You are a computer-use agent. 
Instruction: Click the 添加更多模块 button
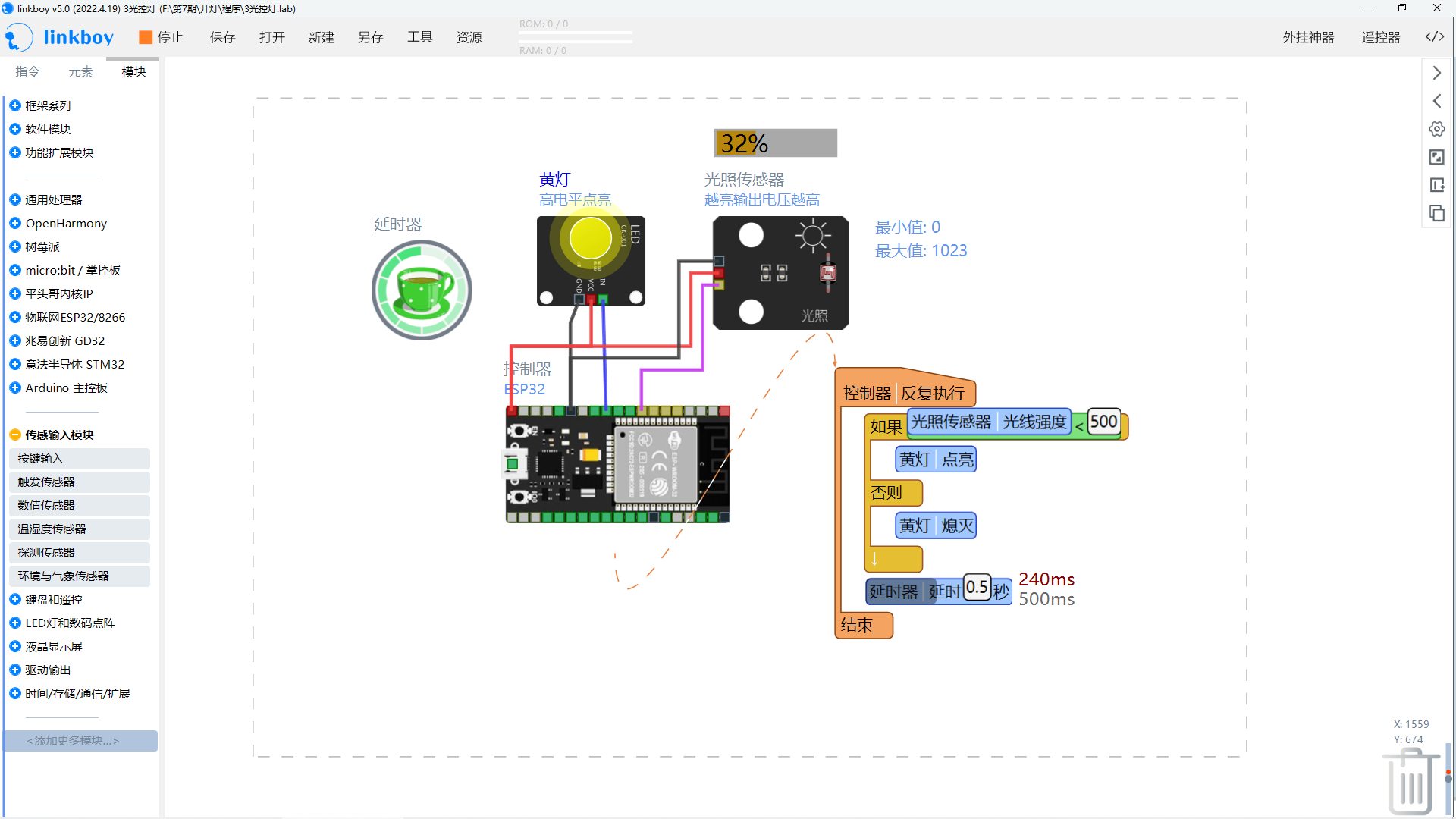tap(80, 740)
